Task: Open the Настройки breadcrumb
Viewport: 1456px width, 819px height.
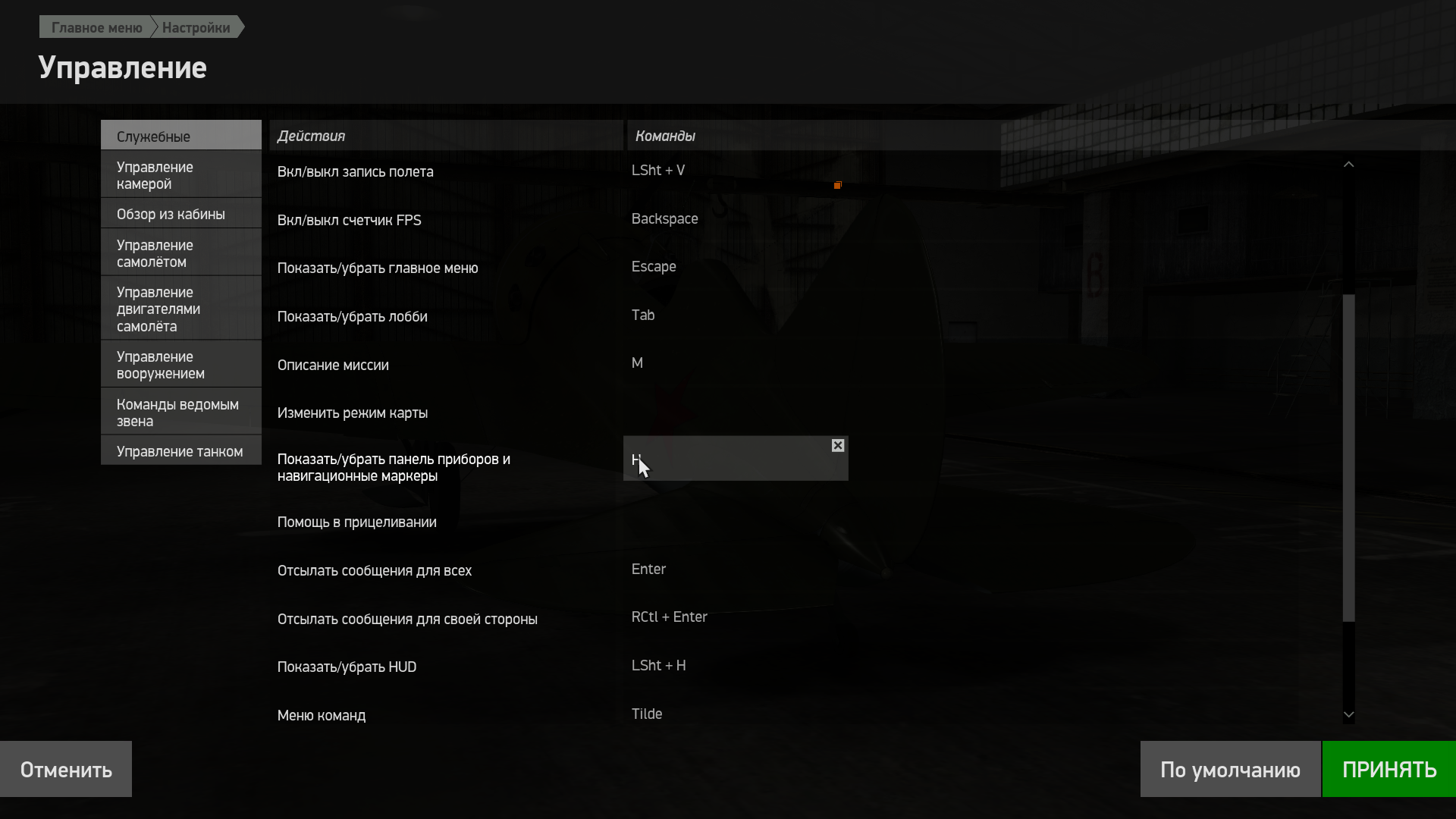Action: click(196, 27)
